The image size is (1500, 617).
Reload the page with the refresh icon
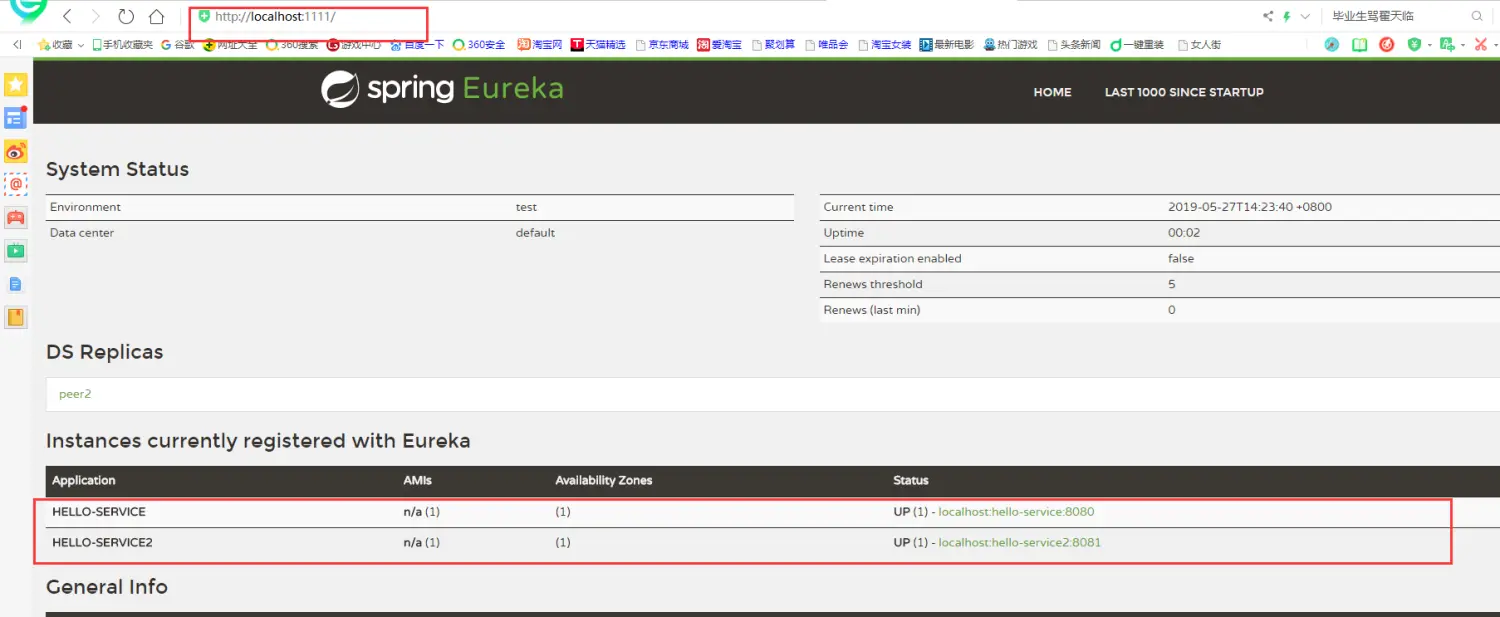(126, 17)
